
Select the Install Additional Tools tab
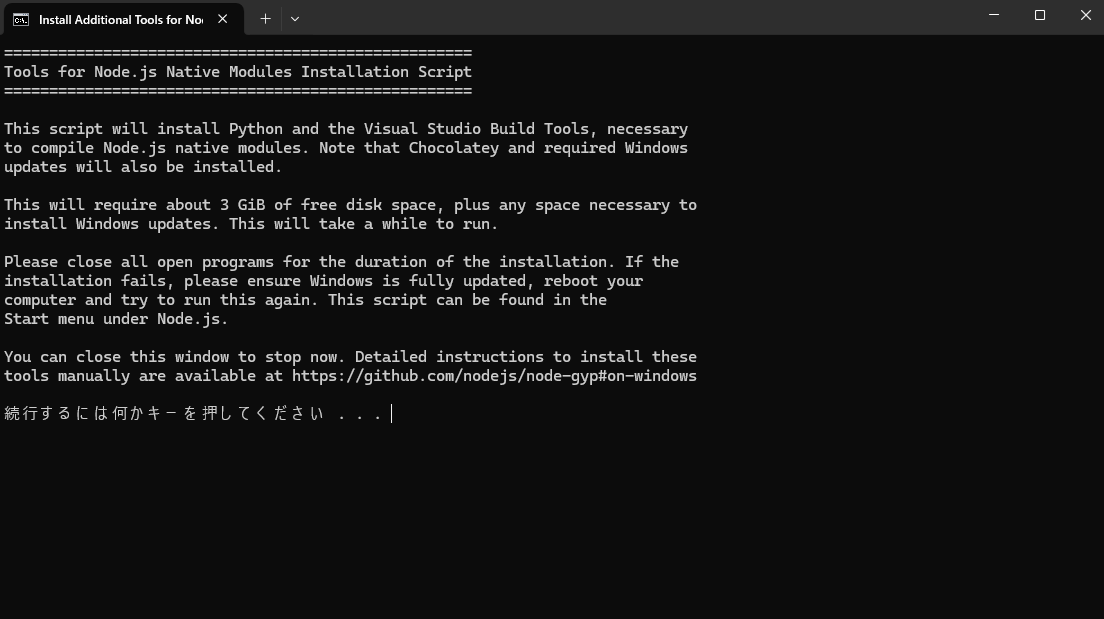pos(120,18)
